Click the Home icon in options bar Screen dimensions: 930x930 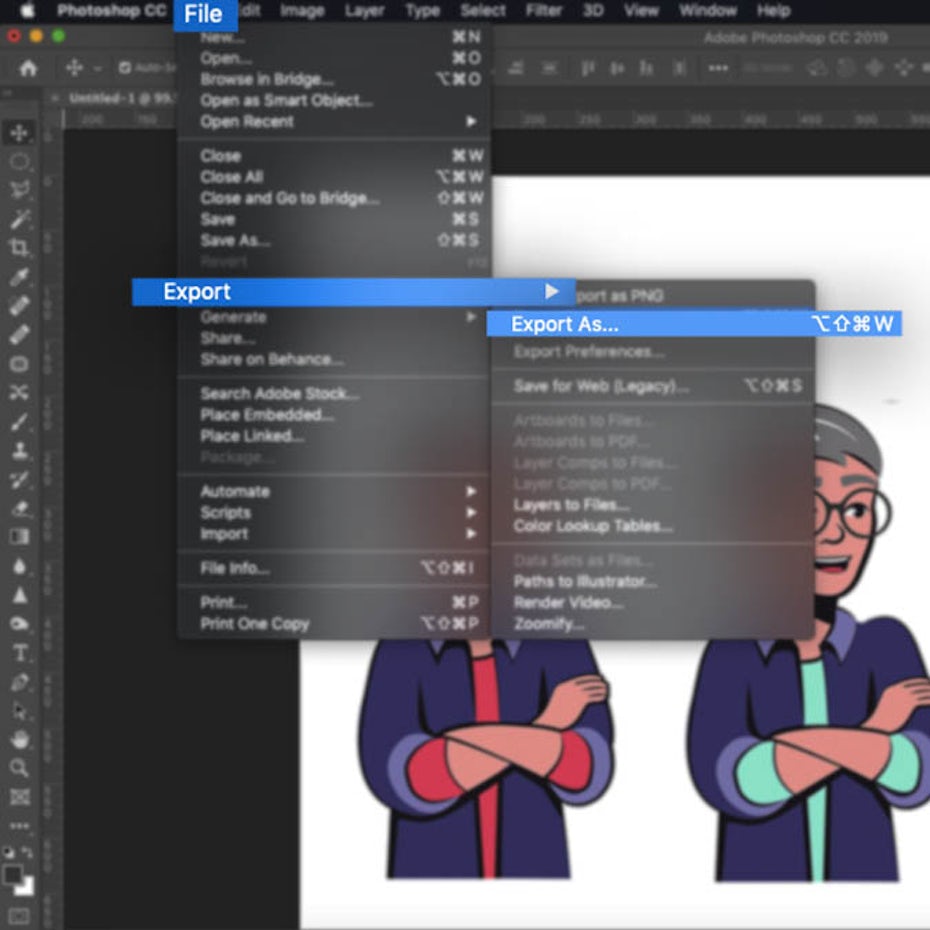point(28,68)
